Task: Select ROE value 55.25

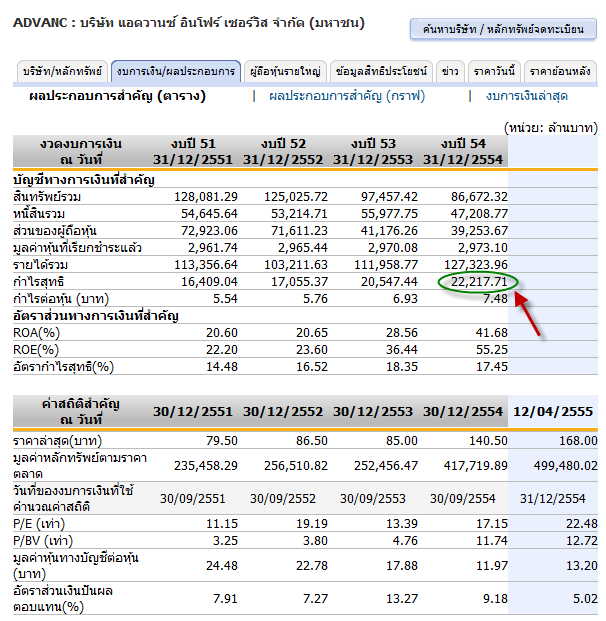Action: click(492, 350)
